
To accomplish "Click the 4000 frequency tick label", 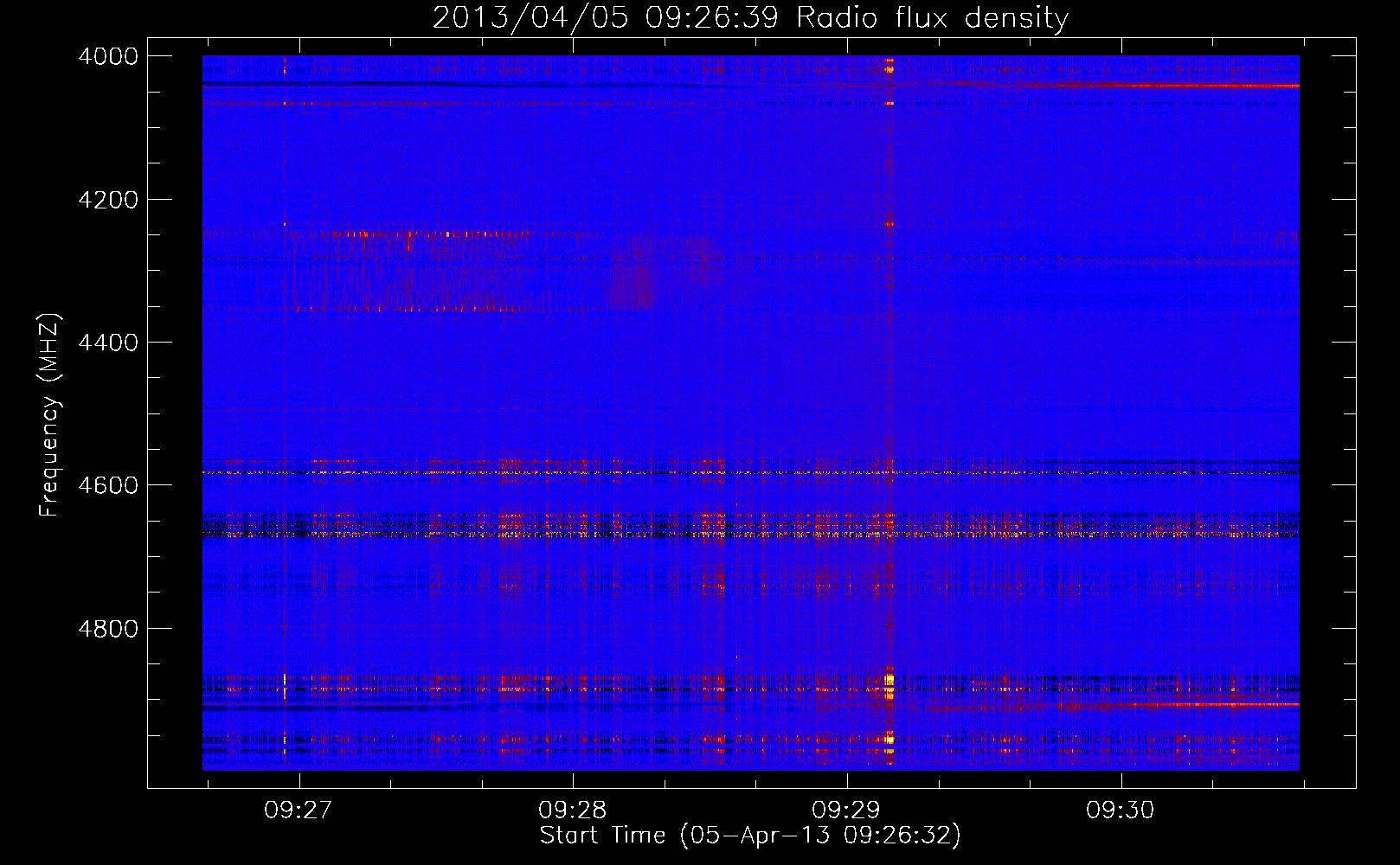I will [108, 56].
